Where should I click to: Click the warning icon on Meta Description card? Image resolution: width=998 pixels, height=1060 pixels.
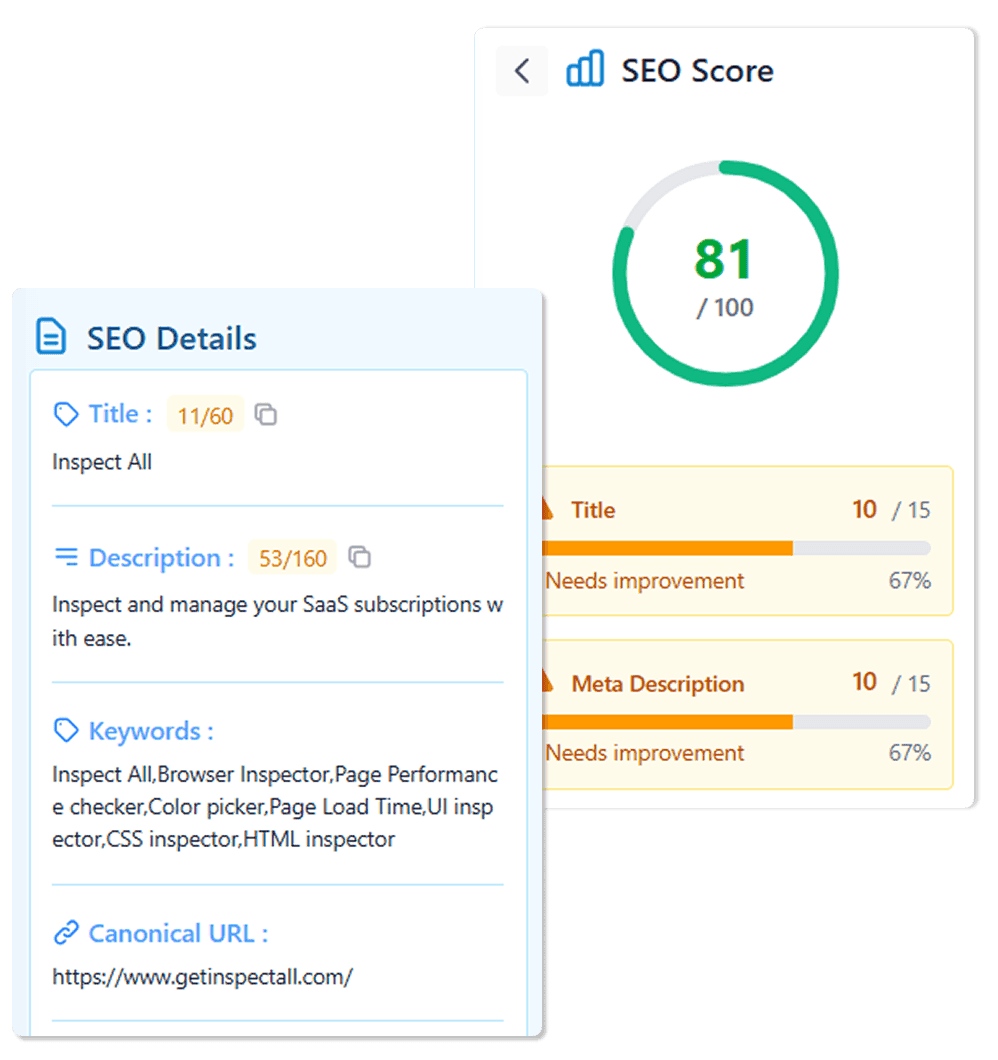[x=546, y=683]
